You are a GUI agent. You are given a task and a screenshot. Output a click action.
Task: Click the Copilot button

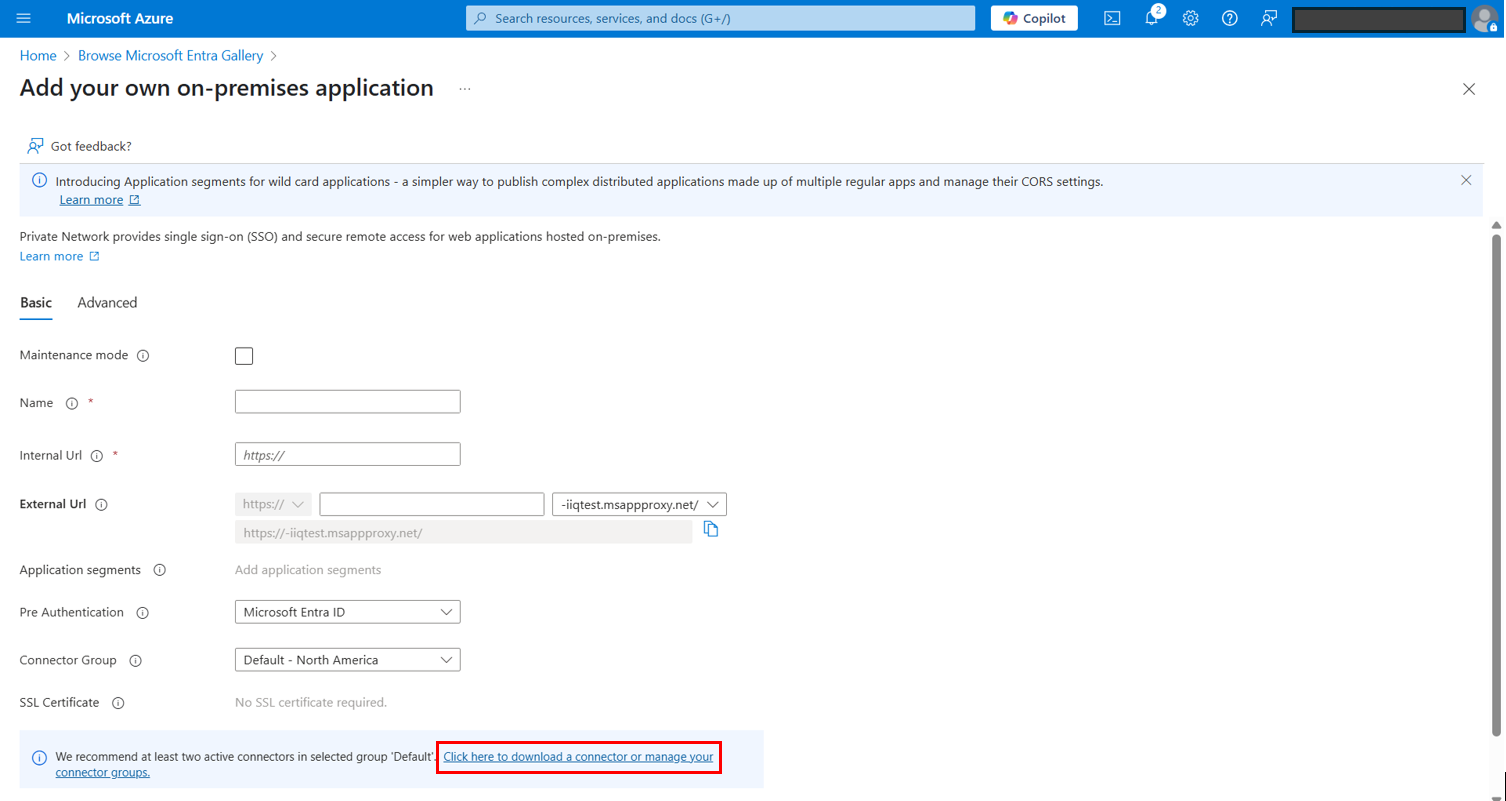tap(1034, 18)
